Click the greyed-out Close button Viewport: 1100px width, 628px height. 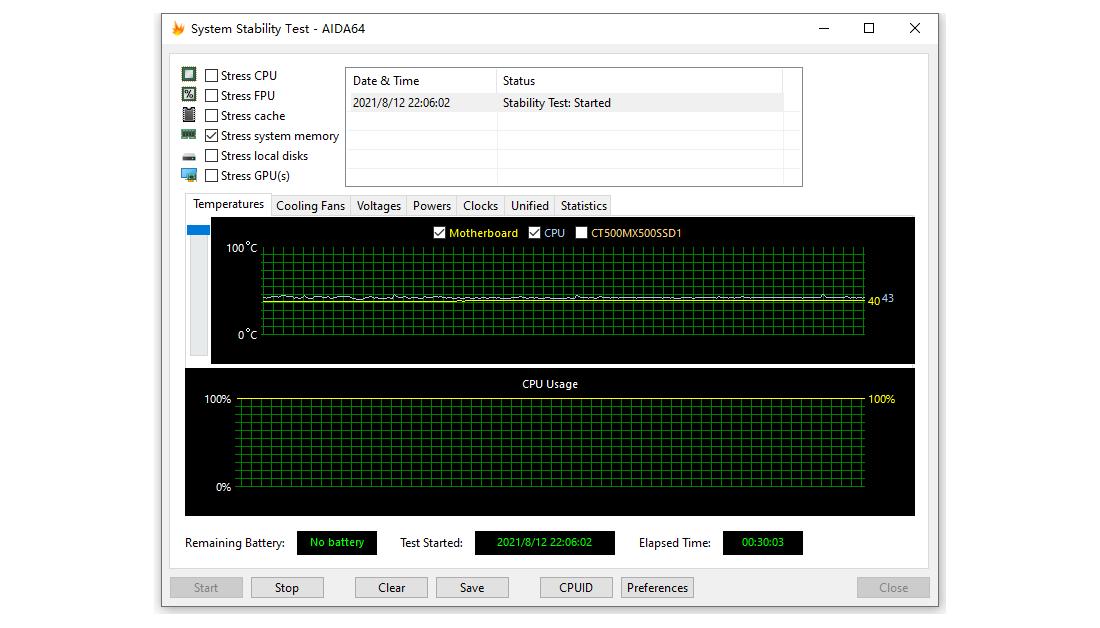[x=893, y=587]
